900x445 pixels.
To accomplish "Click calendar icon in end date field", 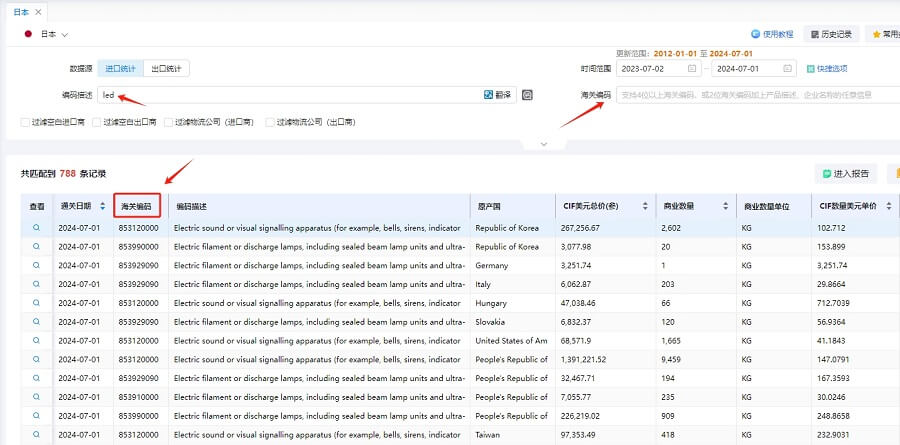I will [787, 68].
